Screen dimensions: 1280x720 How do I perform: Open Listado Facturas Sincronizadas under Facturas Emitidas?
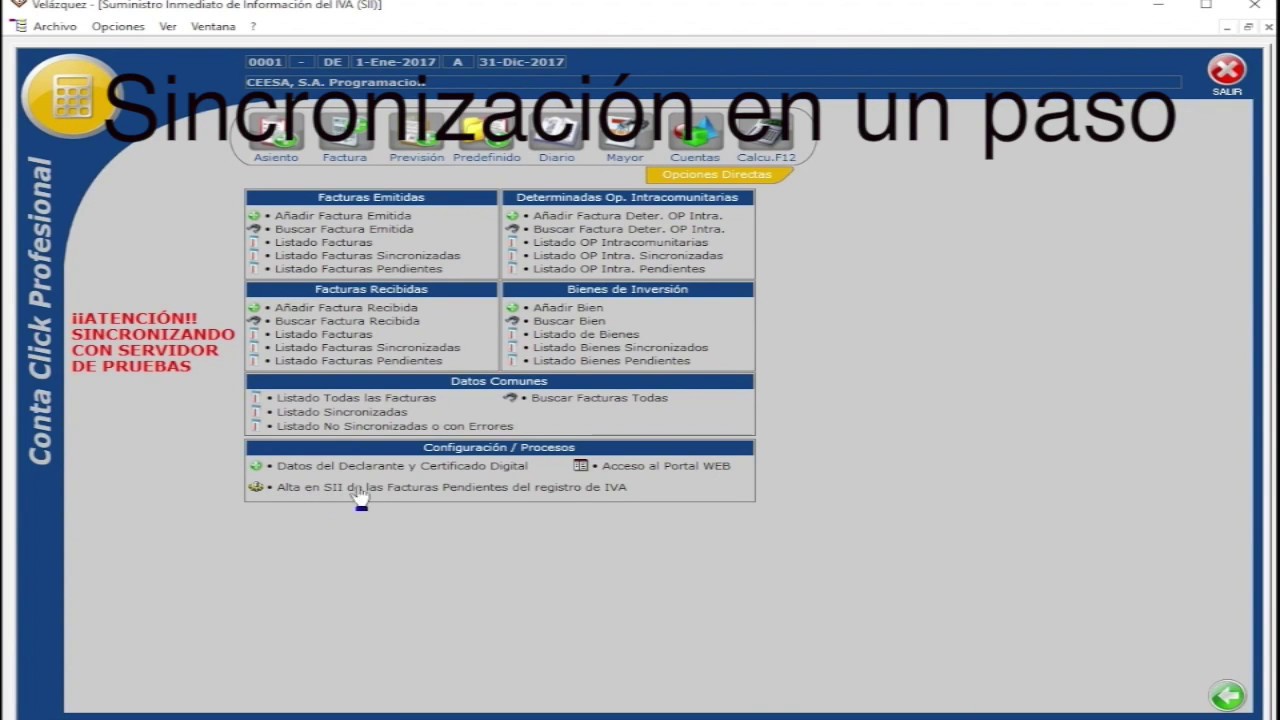click(x=368, y=256)
